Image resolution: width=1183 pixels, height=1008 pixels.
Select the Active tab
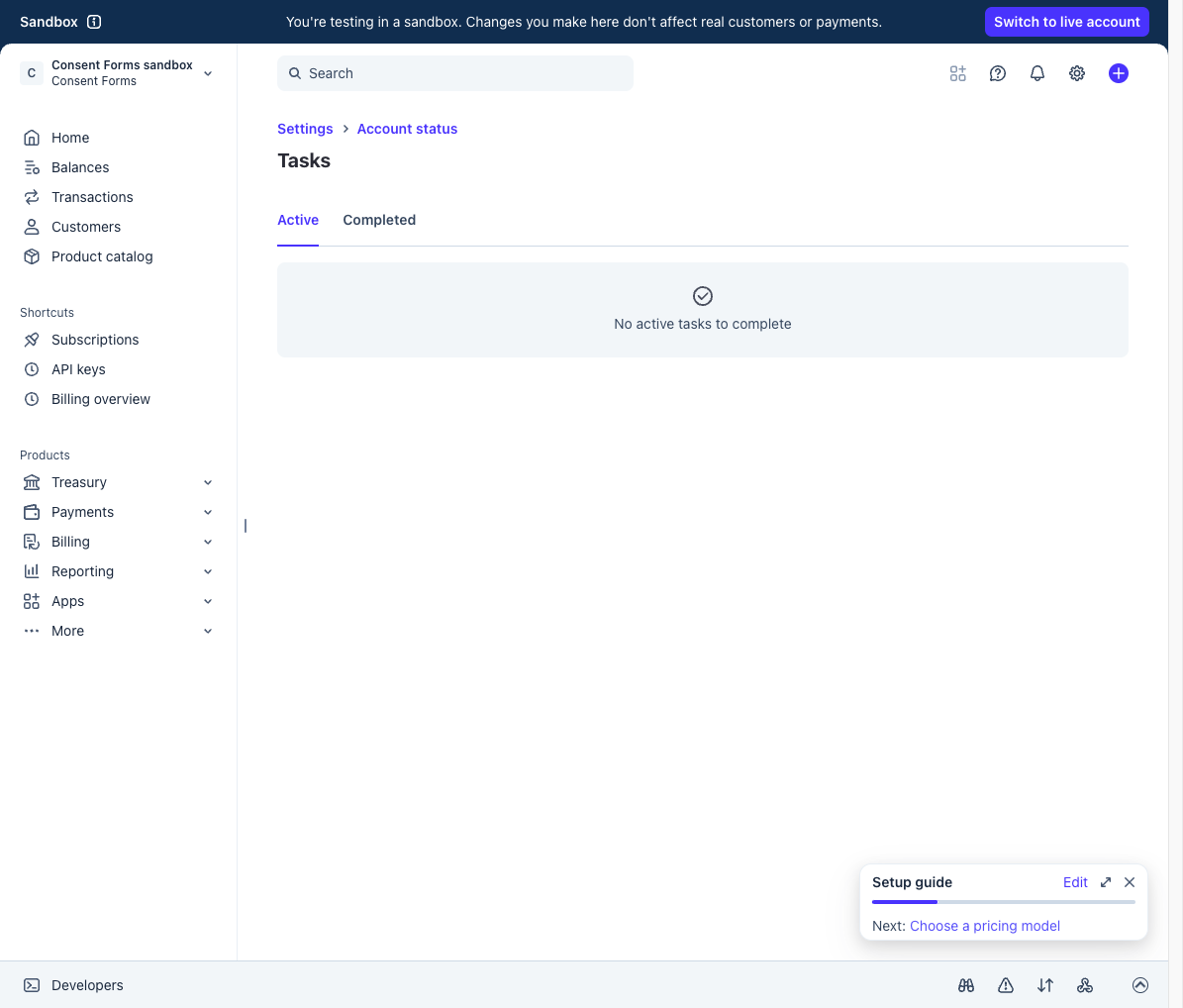pyautogui.click(x=298, y=220)
